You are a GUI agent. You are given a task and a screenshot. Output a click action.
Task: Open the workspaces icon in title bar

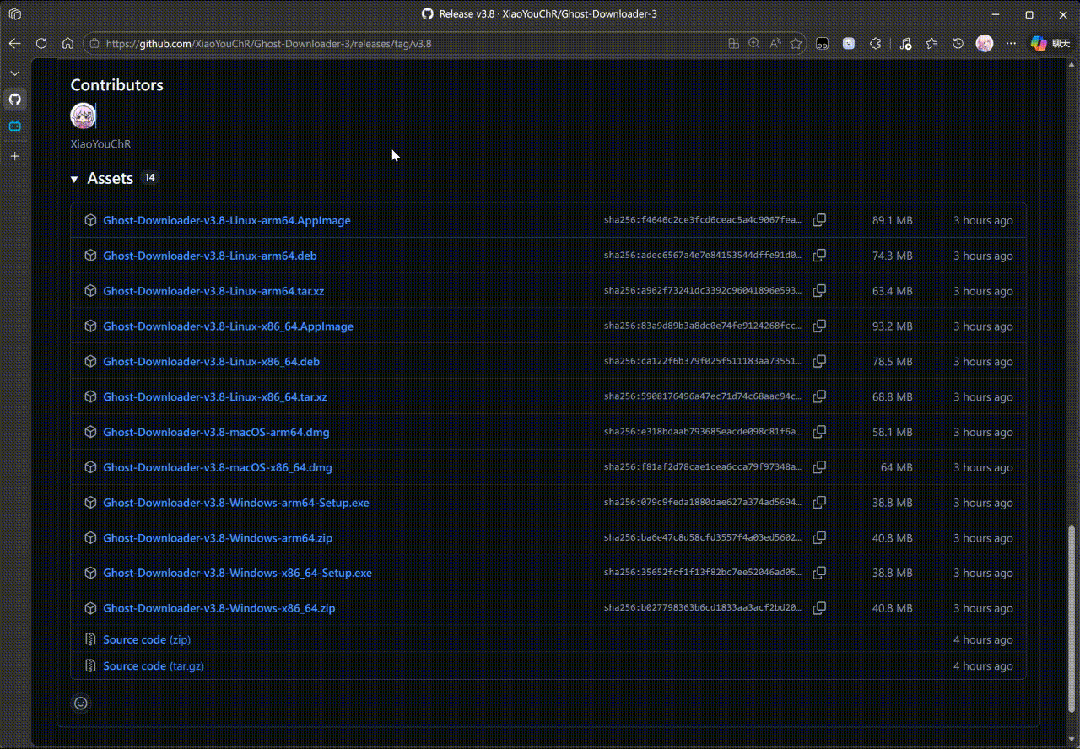(14, 14)
